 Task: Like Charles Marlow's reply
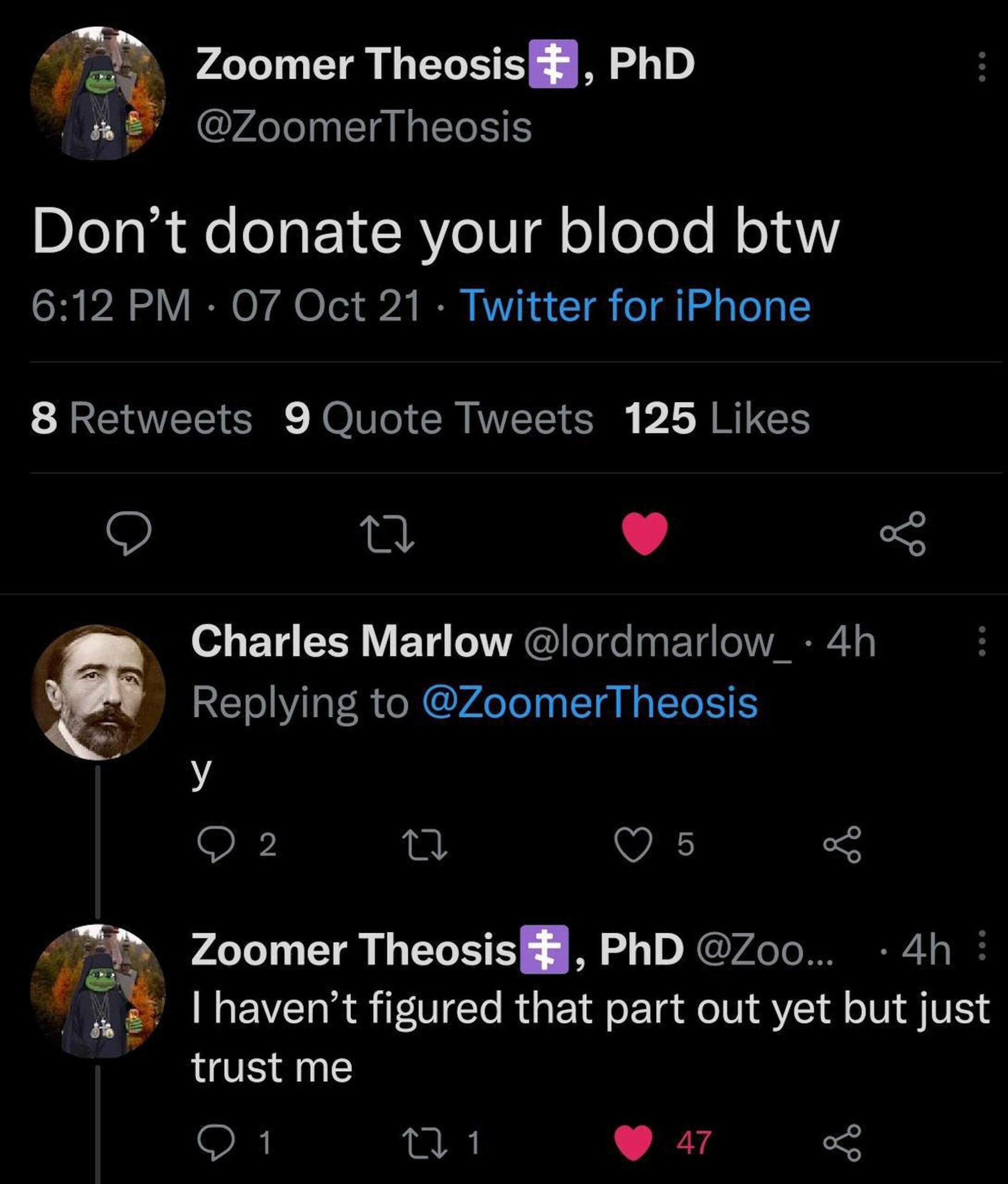[633, 845]
